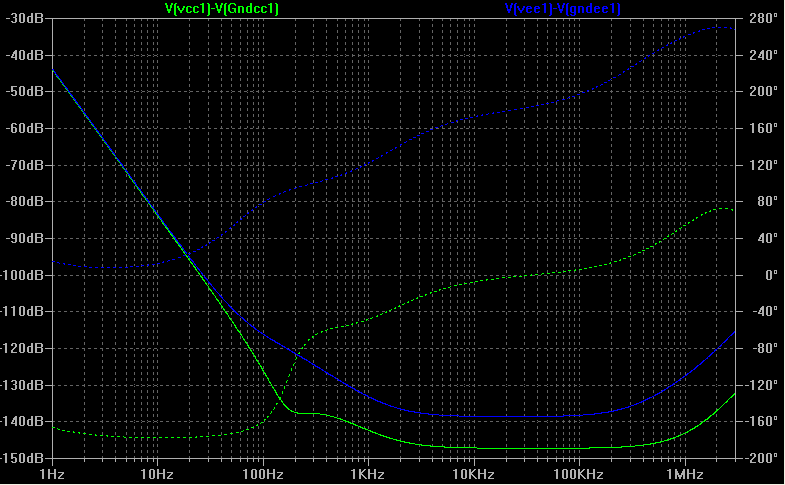Screen dimensions: 785x485
Task: Click the -80dB left axis label
Action: pyautogui.click(x=25, y=202)
